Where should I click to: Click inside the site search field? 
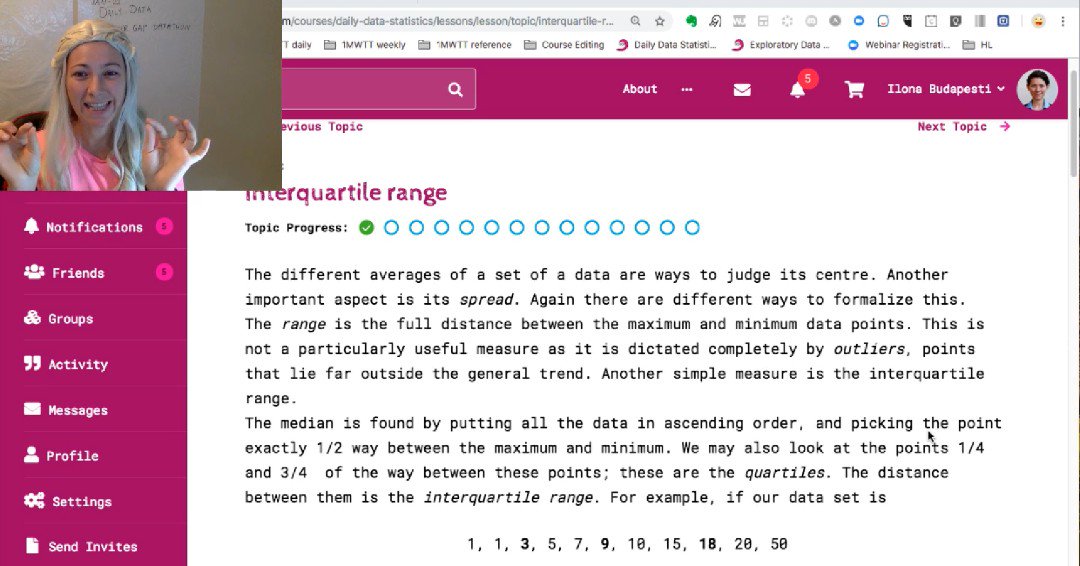coord(365,89)
